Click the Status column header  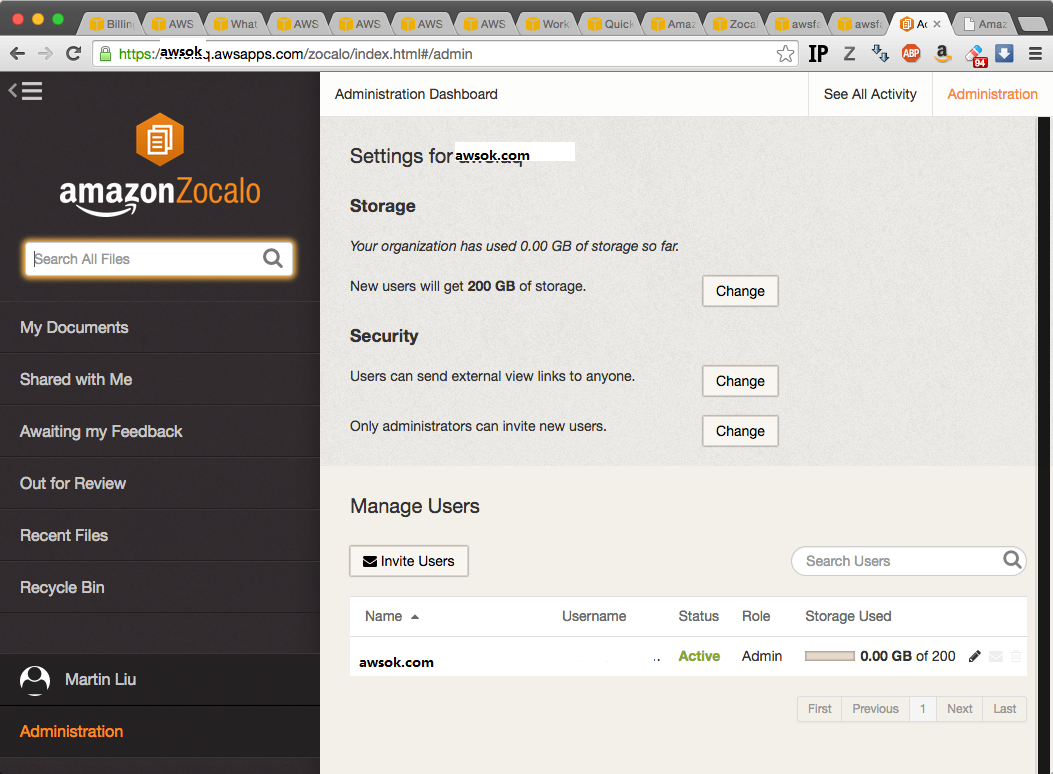point(698,616)
